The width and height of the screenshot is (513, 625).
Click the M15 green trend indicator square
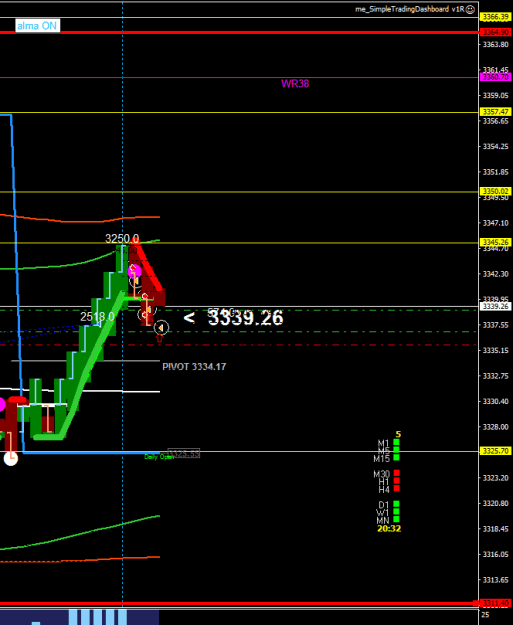point(396,458)
